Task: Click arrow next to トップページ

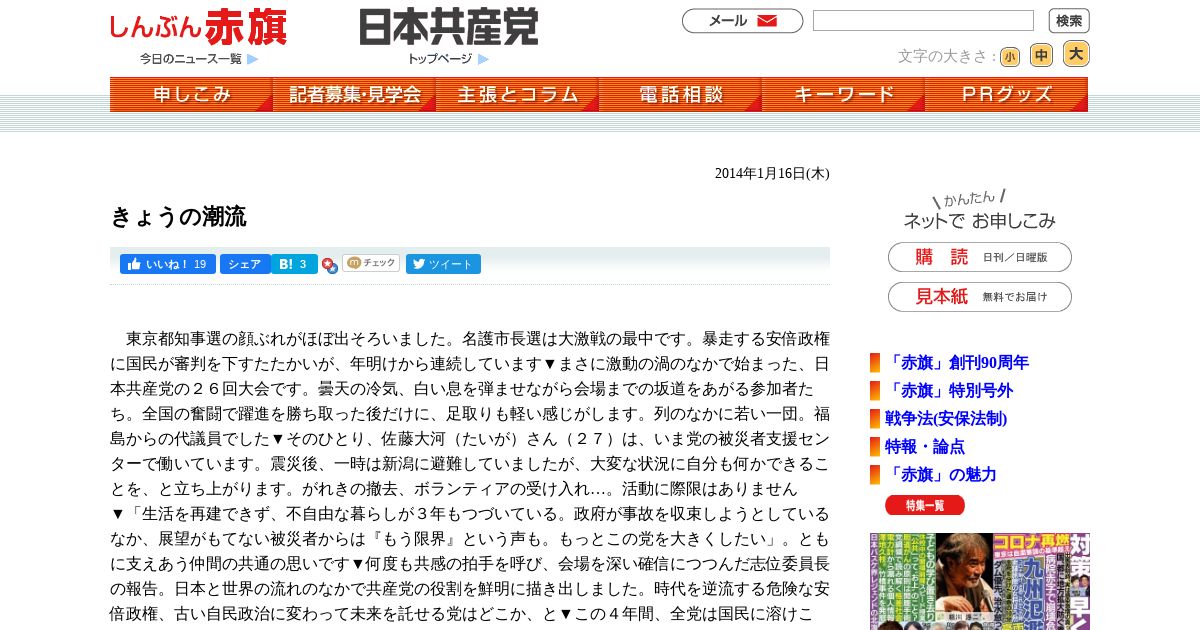Action: pyautogui.click(x=484, y=59)
